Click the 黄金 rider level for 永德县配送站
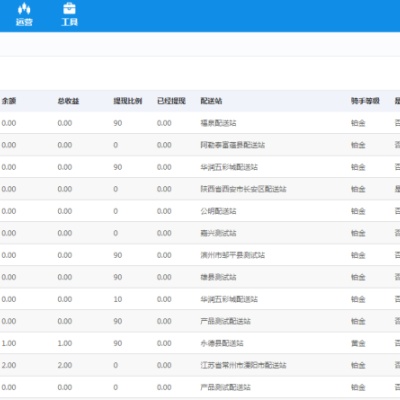 [358, 343]
